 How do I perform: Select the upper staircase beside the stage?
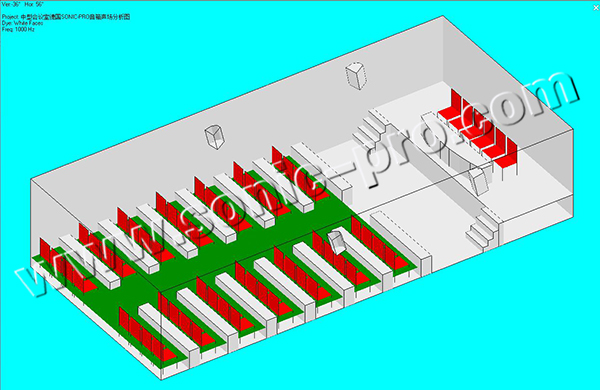tap(371, 127)
